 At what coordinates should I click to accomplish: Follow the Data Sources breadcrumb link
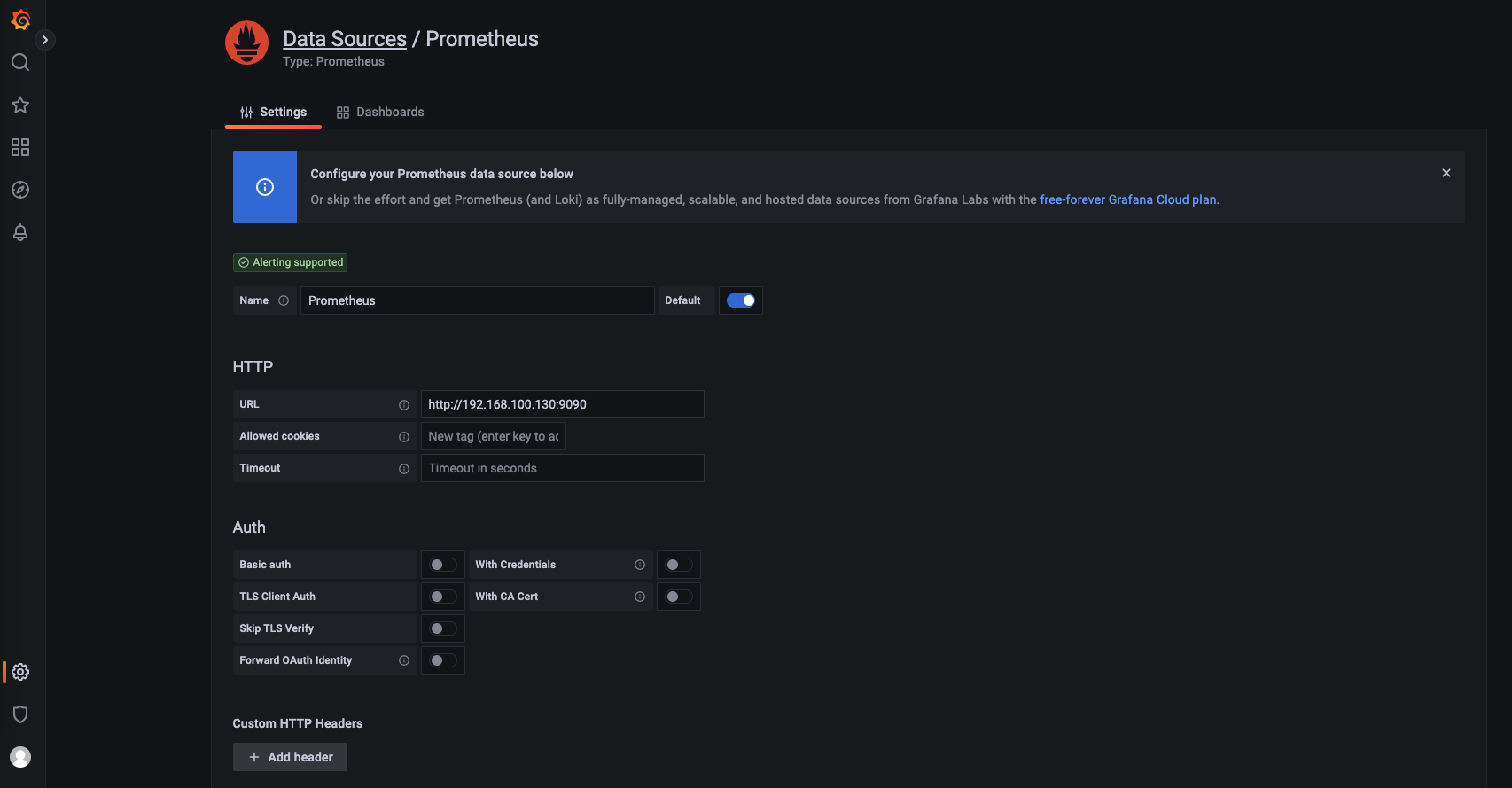345,39
